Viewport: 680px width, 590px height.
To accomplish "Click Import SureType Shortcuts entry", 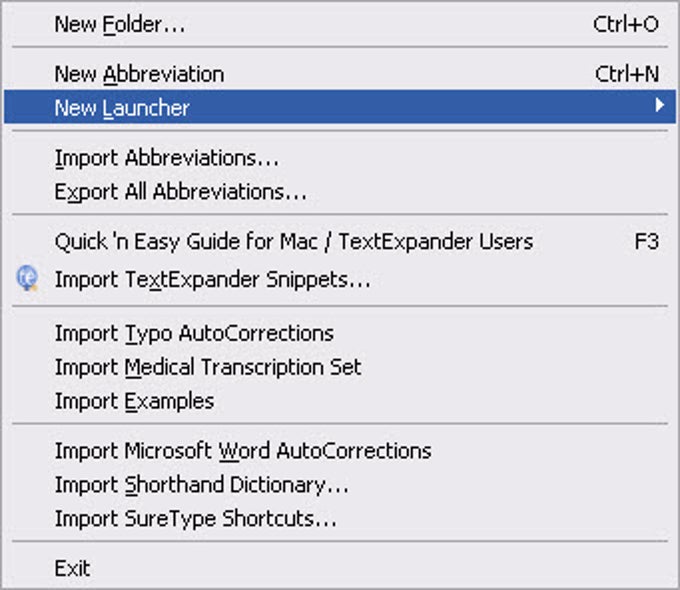I will (x=195, y=519).
